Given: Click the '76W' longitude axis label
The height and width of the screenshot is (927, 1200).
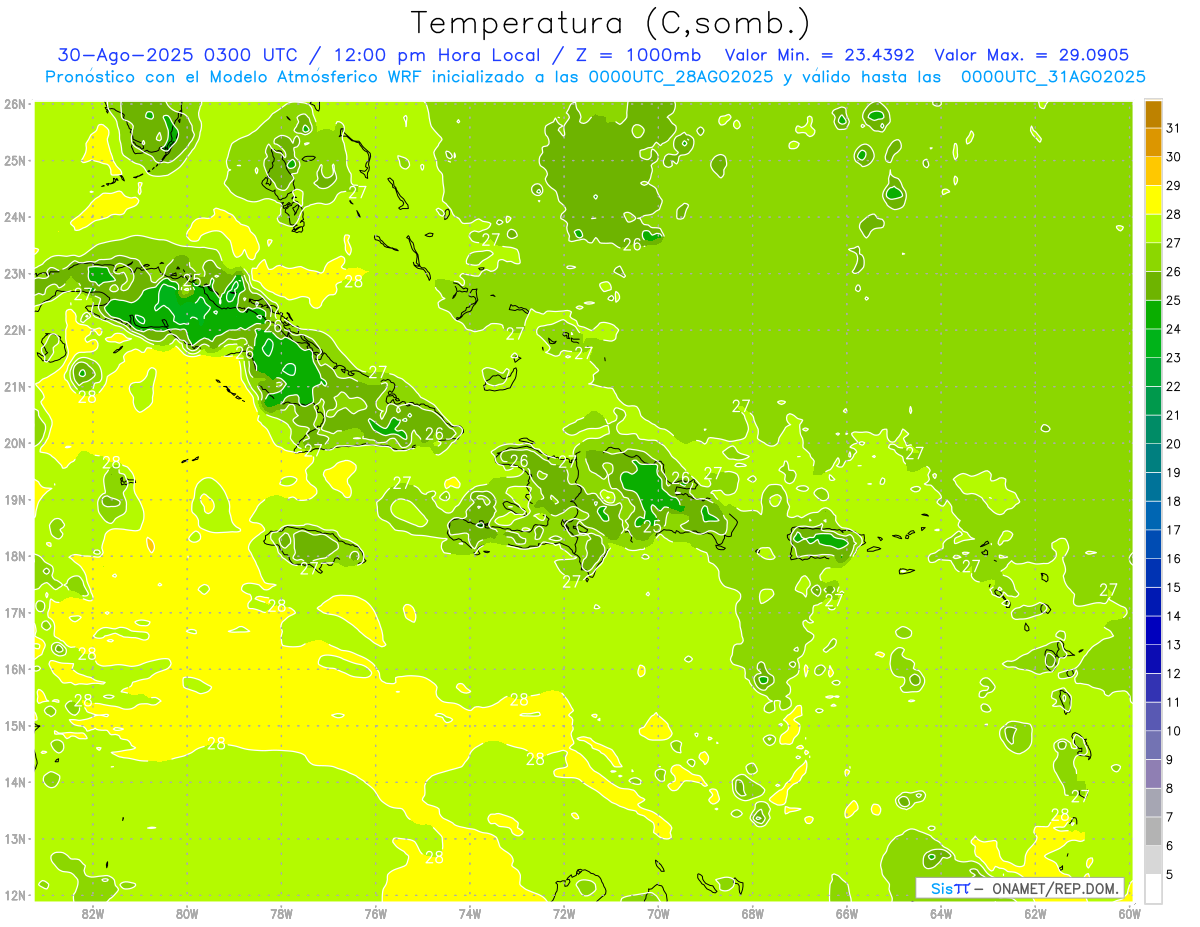Looking at the screenshot, I should (x=375, y=913).
